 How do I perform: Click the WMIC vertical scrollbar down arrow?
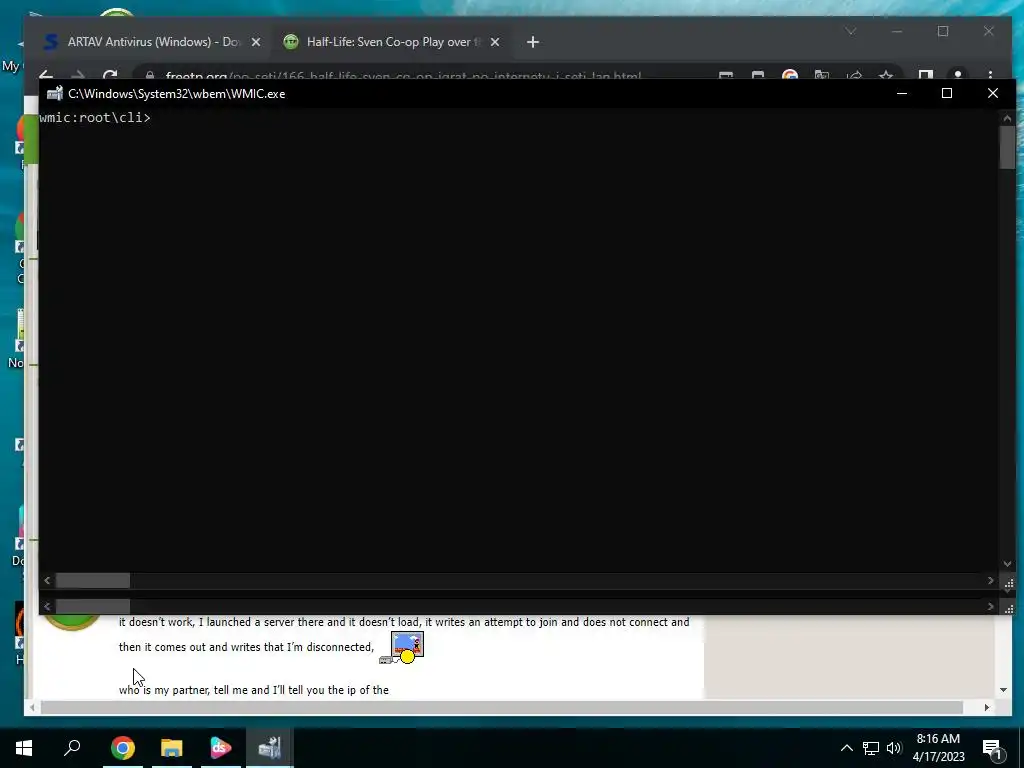1007,564
